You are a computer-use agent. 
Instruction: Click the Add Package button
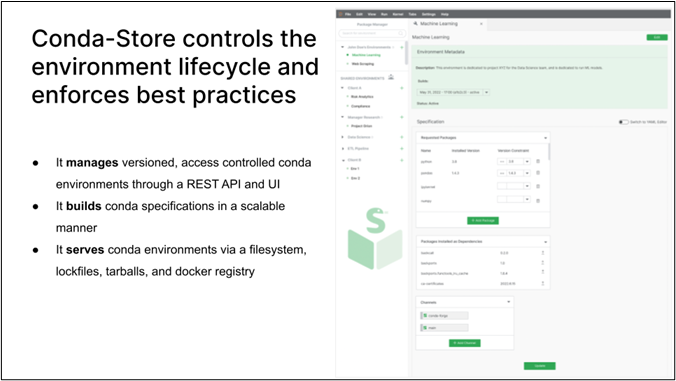click(x=483, y=221)
